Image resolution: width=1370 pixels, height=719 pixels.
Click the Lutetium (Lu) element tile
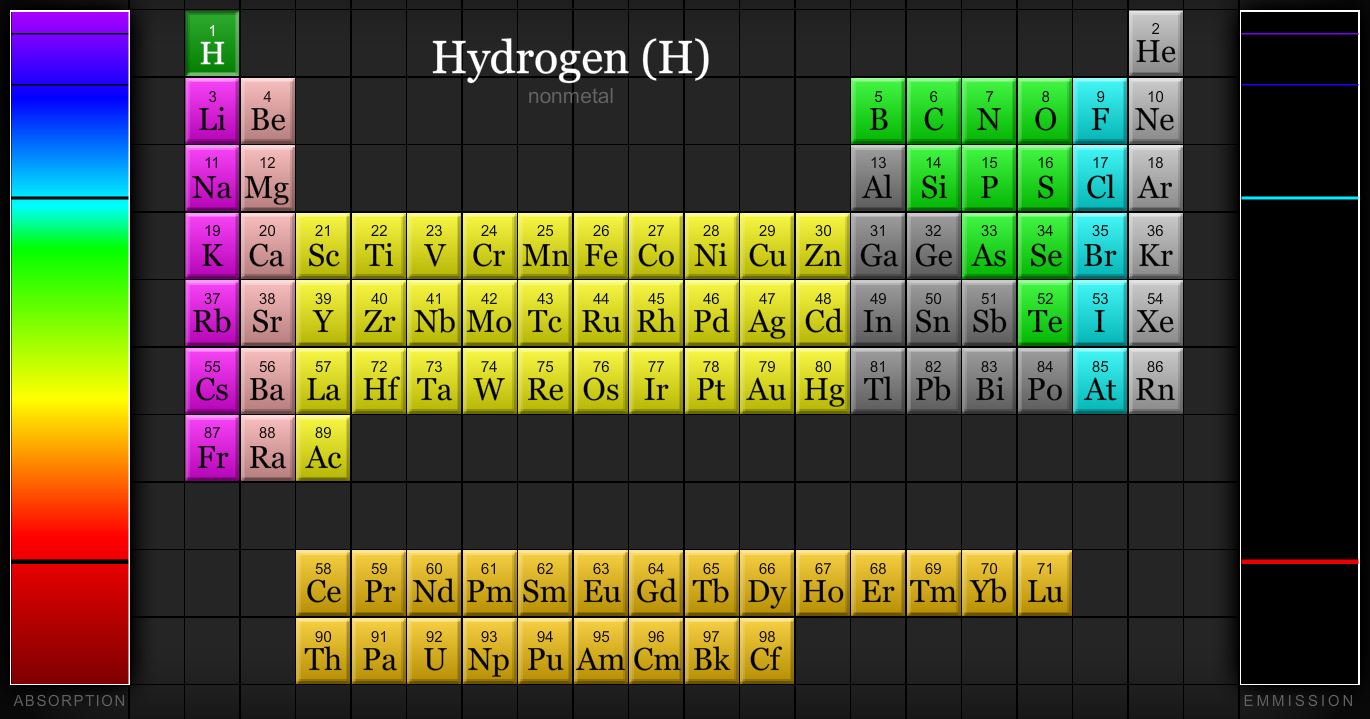[x=1045, y=583]
